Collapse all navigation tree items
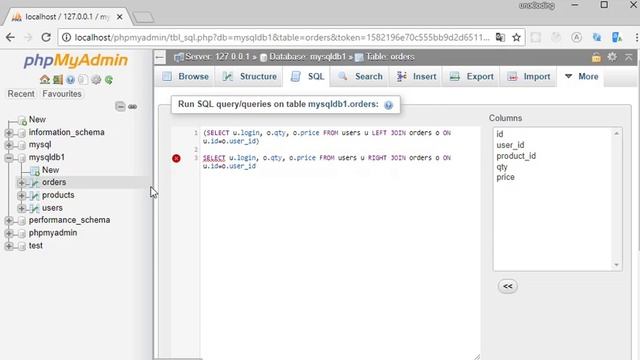This screenshot has width=640, height=360. (x=120, y=107)
